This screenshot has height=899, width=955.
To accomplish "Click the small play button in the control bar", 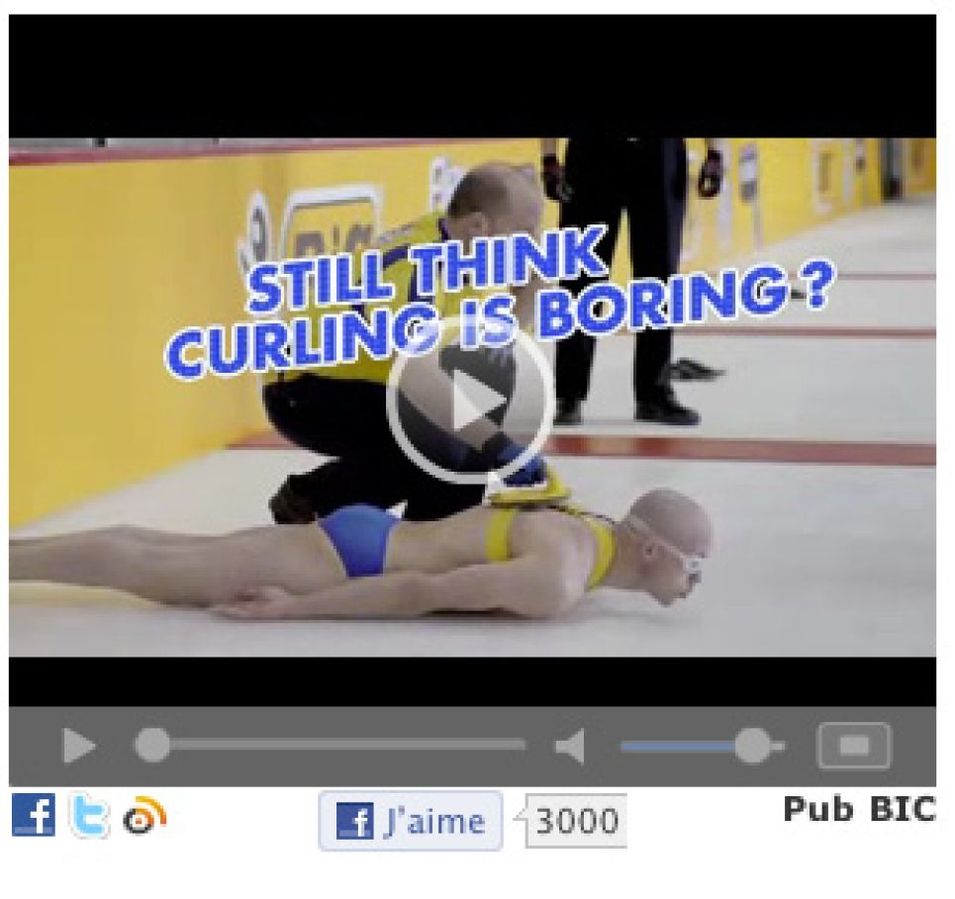I will click(79, 746).
